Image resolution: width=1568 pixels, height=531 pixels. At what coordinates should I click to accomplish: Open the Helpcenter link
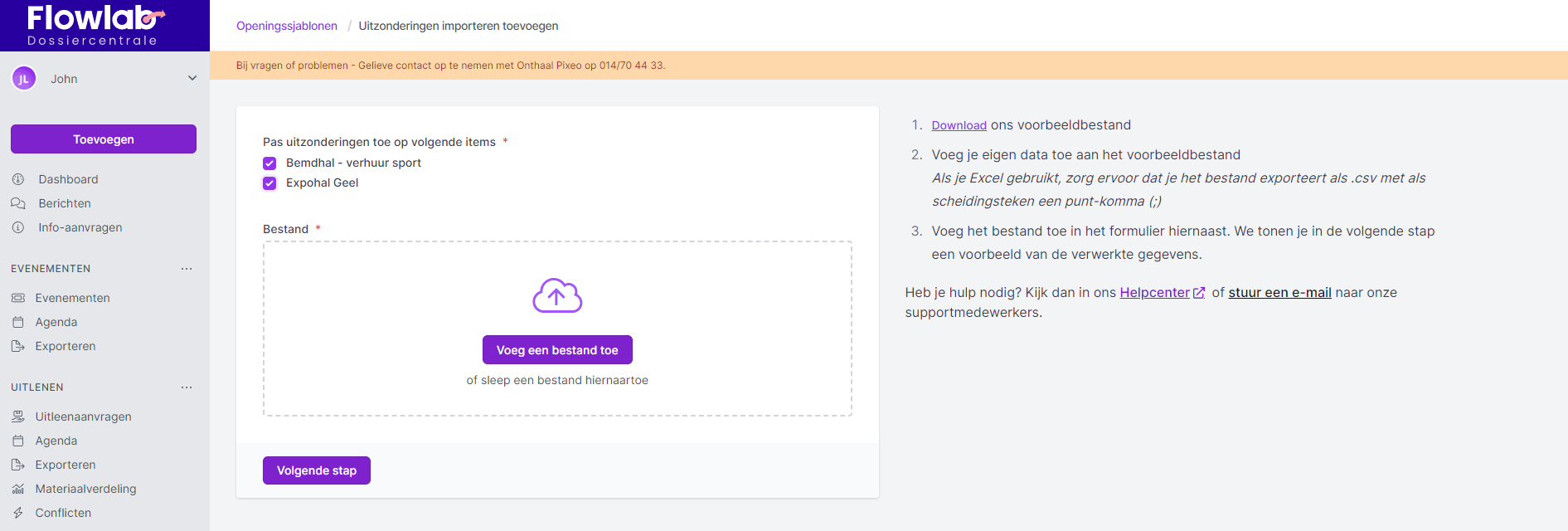1154,293
